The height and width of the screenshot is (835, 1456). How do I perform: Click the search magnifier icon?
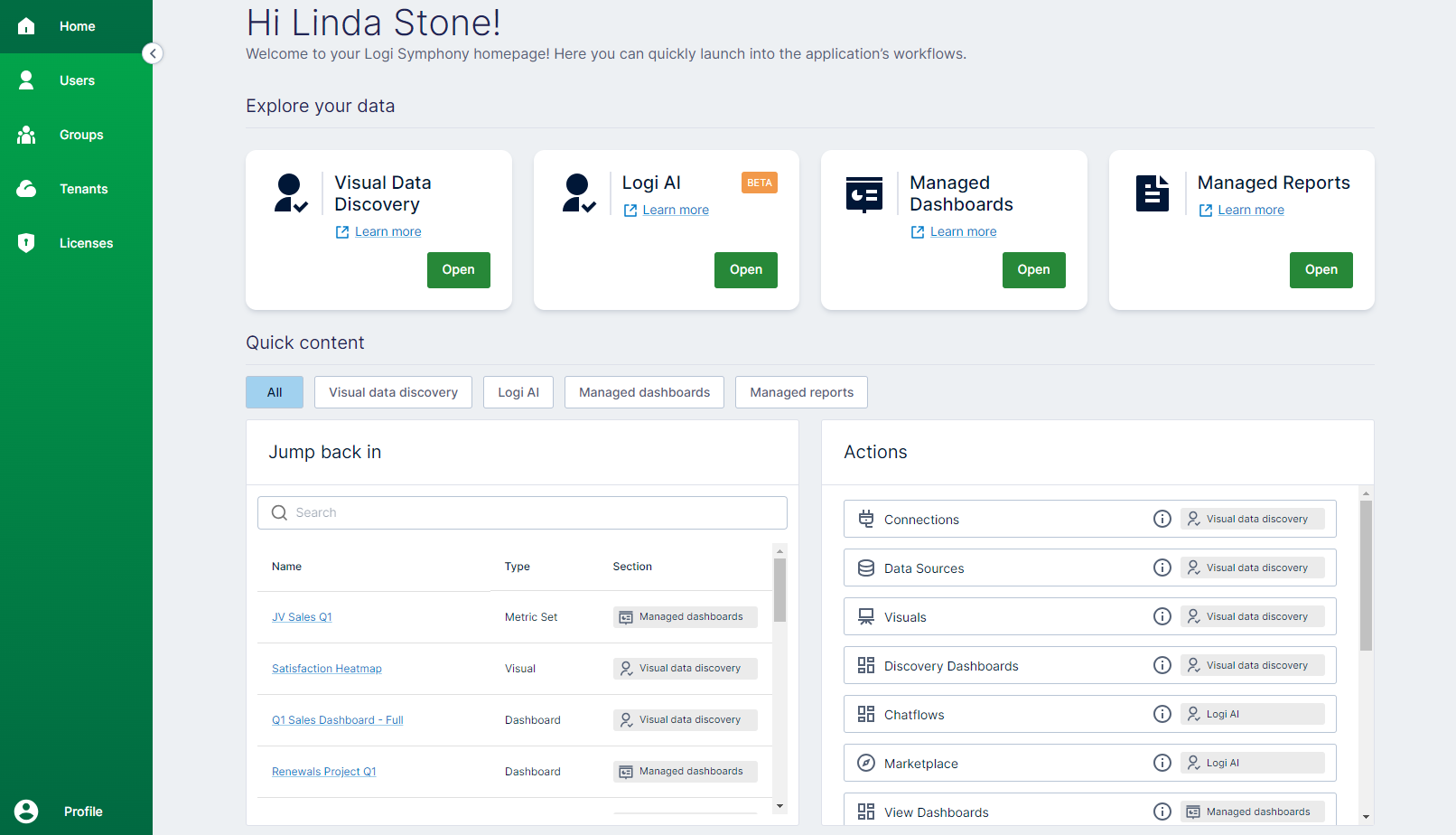[x=279, y=512]
